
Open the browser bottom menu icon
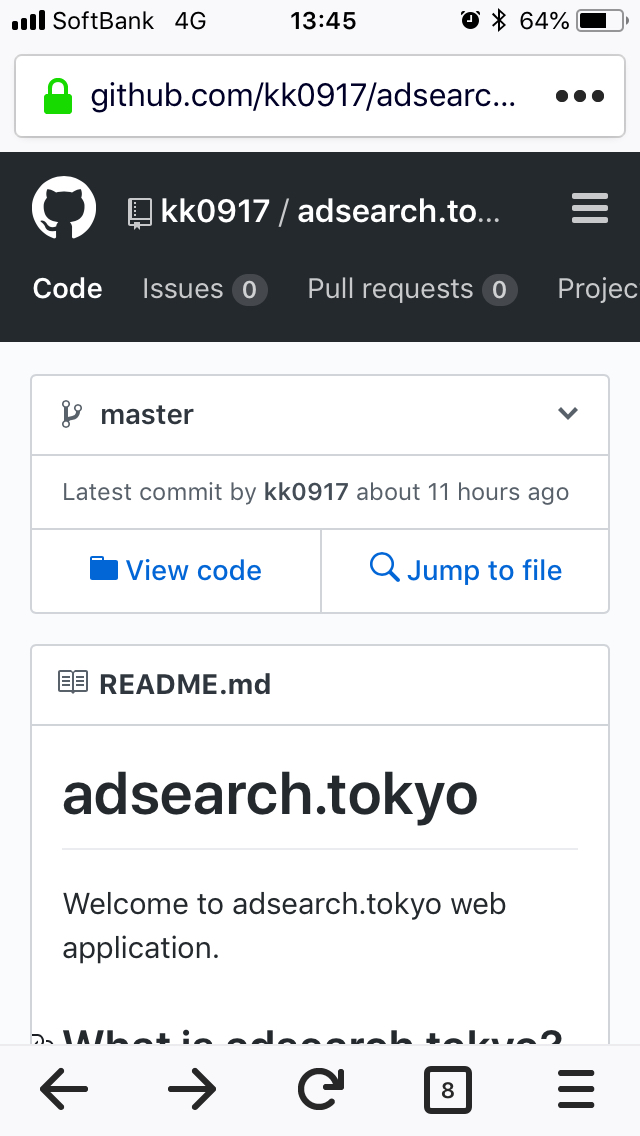pyautogui.click(x=576, y=1089)
